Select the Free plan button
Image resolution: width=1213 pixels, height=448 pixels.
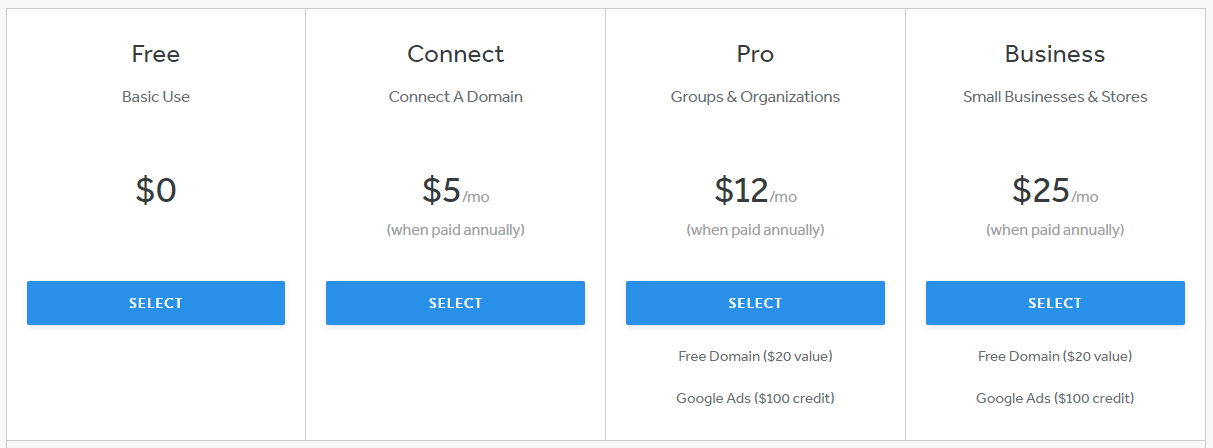tap(156, 303)
